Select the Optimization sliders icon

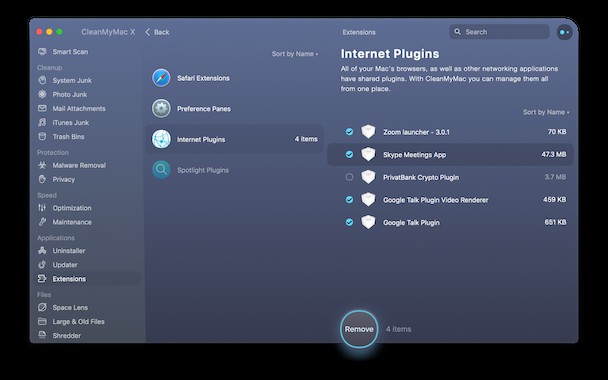point(42,208)
